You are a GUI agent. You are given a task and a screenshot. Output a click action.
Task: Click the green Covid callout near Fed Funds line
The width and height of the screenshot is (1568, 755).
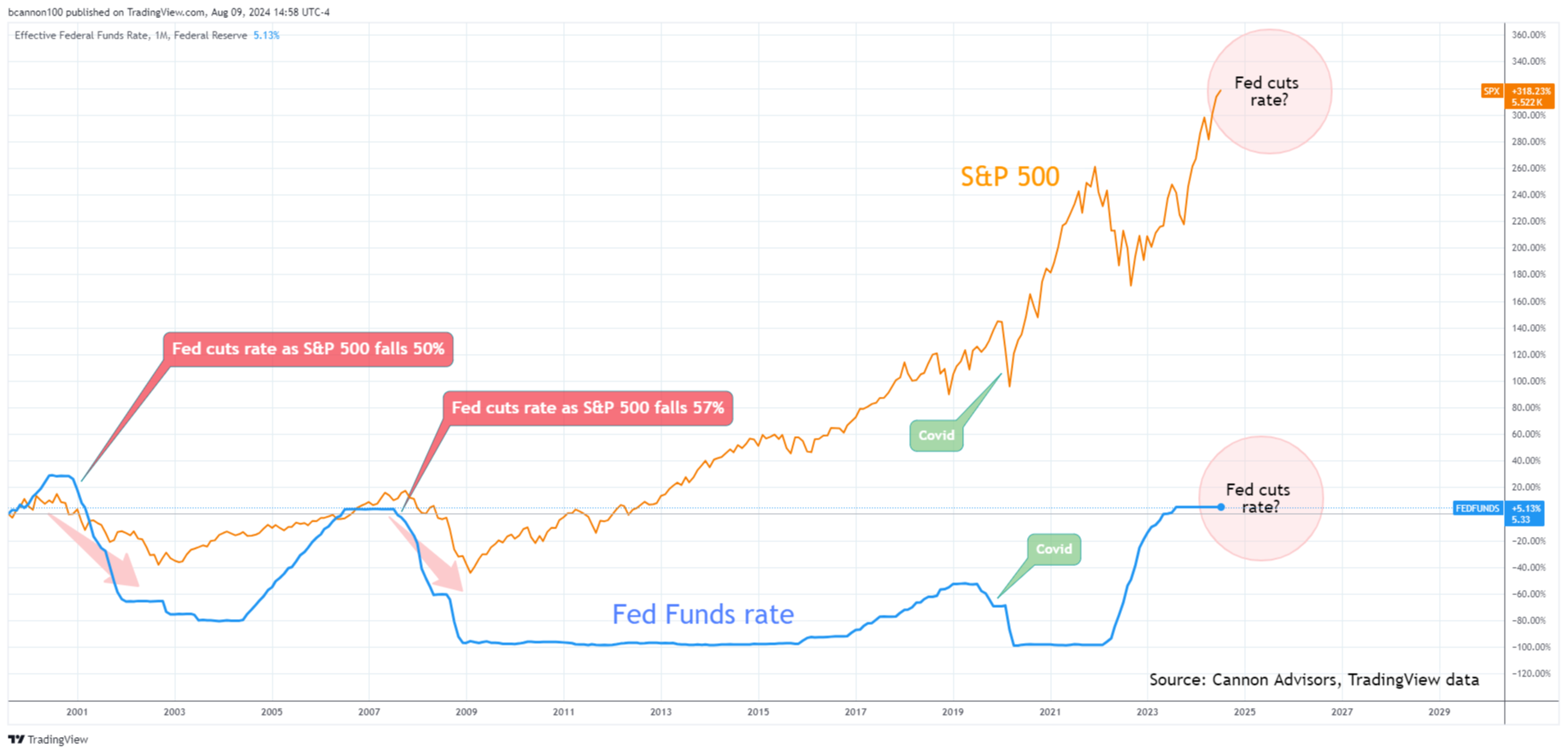pyautogui.click(x=1054, y=550)
